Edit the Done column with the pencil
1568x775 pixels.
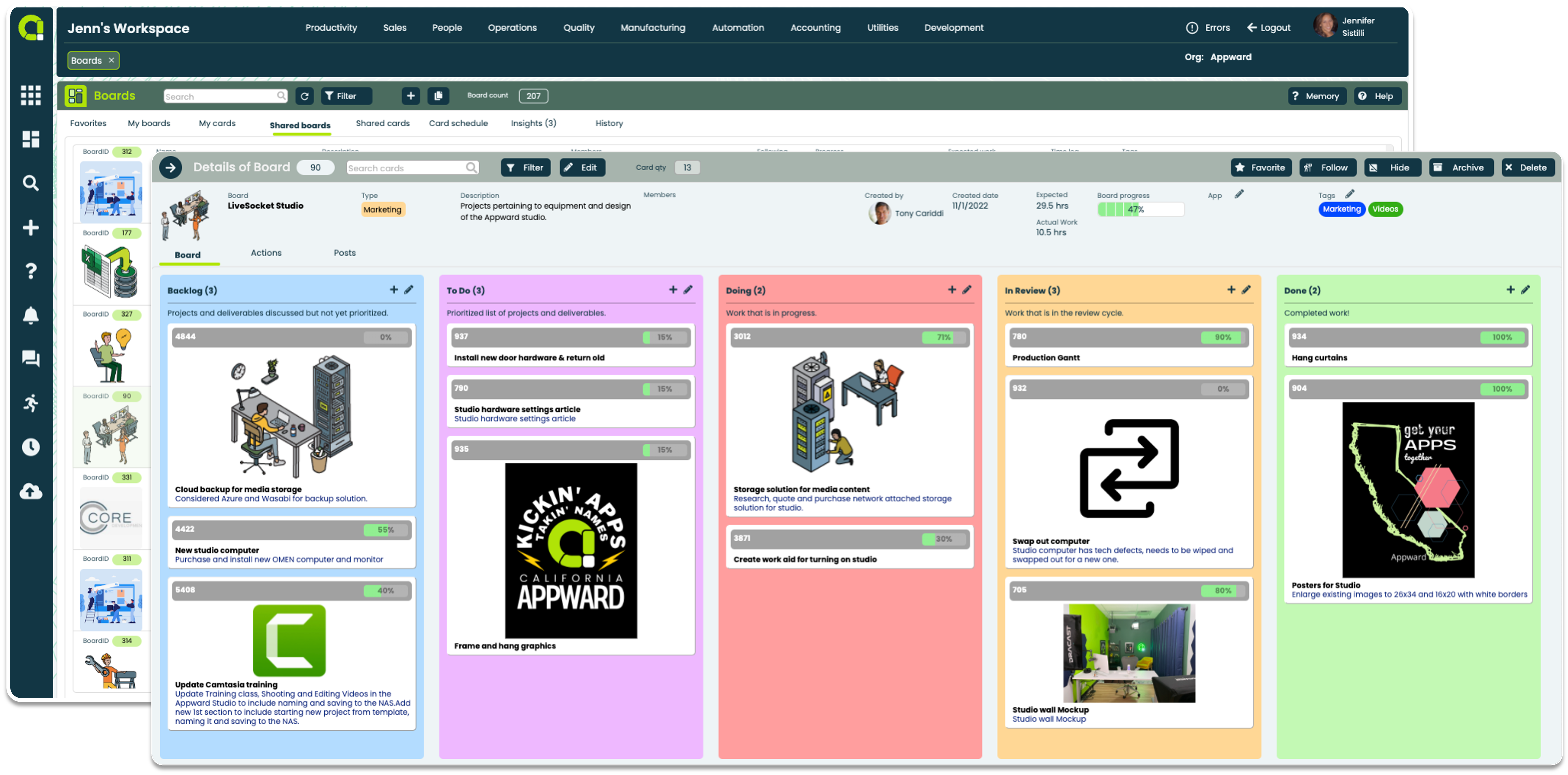(x=1525, y=290)
